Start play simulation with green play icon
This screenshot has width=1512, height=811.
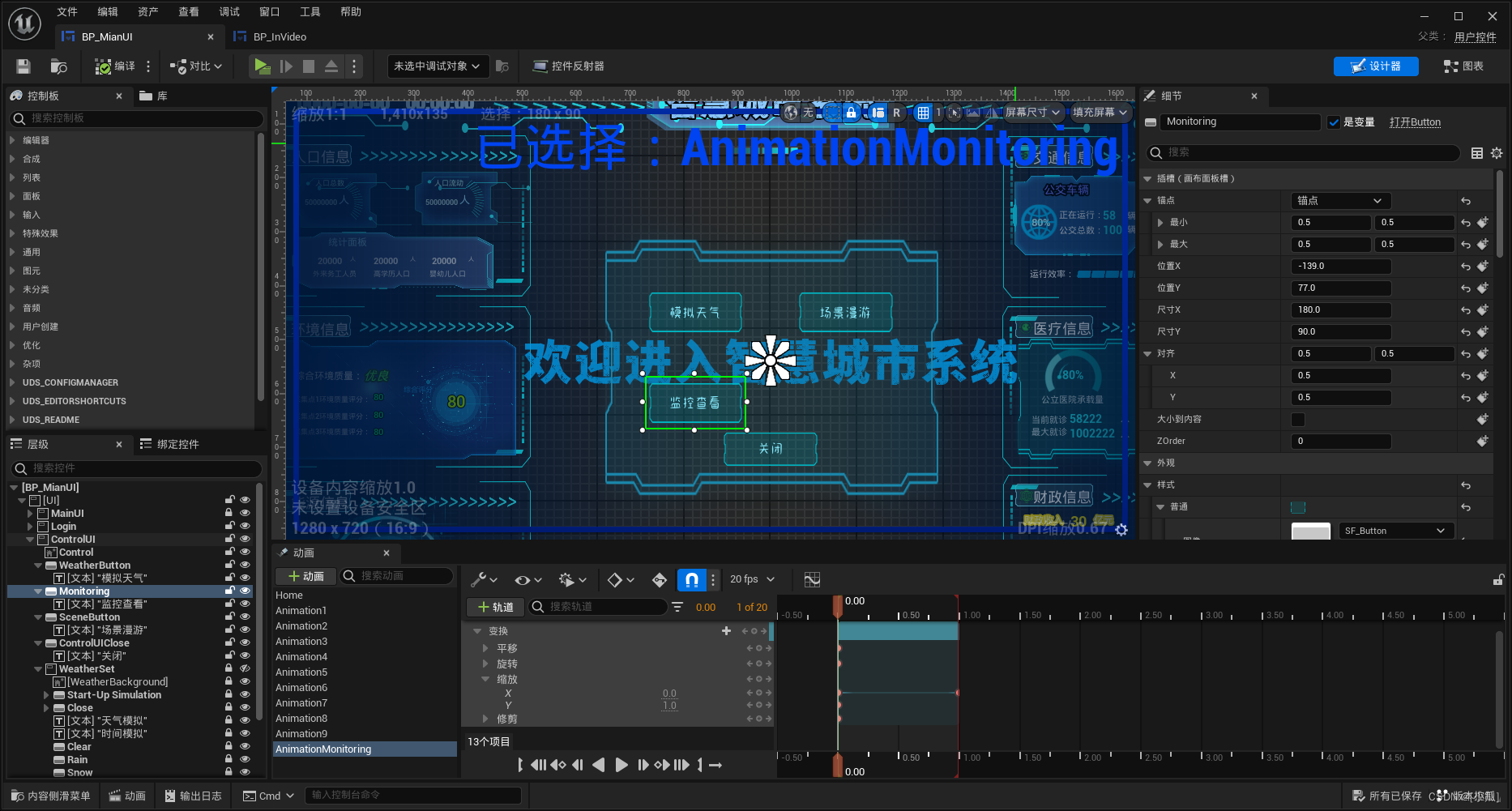coord(262,66)
